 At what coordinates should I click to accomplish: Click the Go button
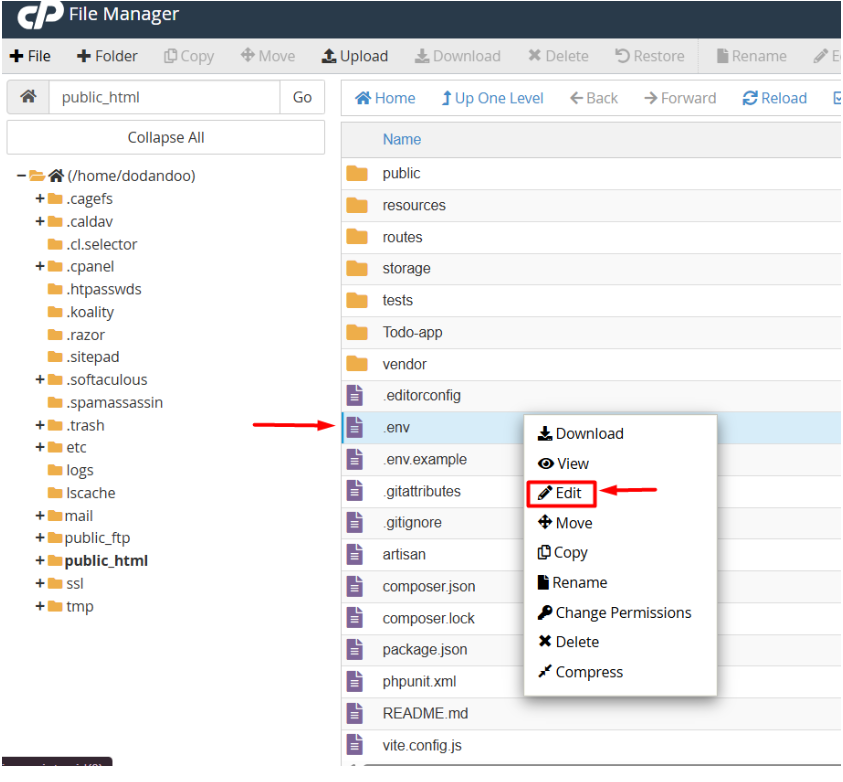coord(302,97)
